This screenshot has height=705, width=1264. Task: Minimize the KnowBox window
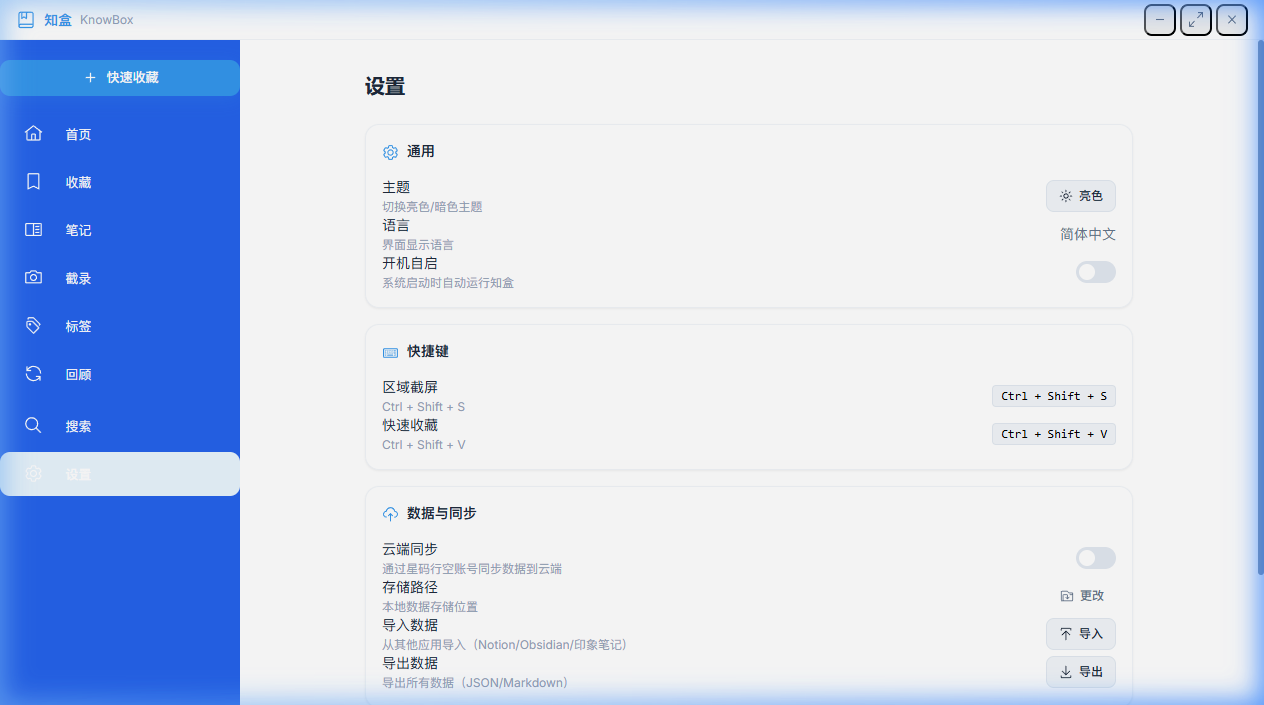pyautogui.click(x=1160, y=20)
